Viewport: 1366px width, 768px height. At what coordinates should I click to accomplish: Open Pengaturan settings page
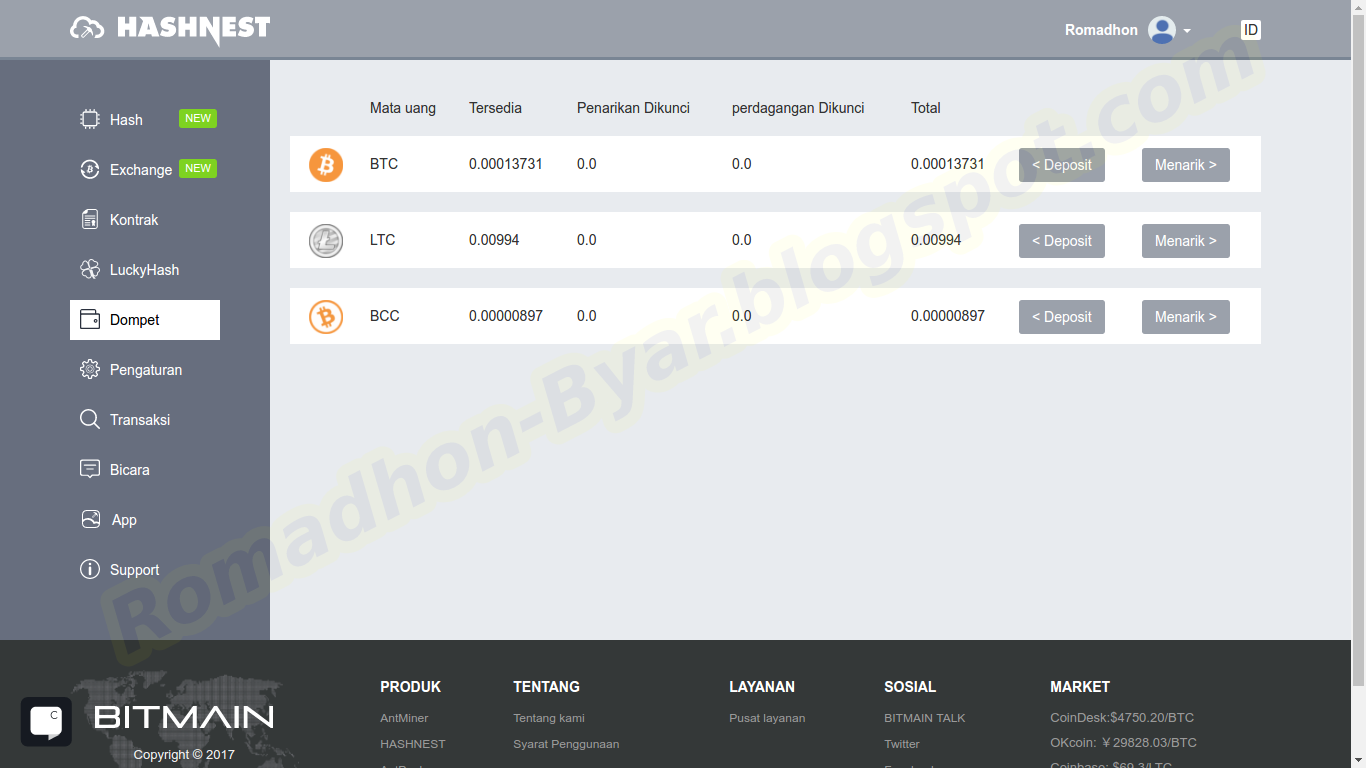point(145,369)
